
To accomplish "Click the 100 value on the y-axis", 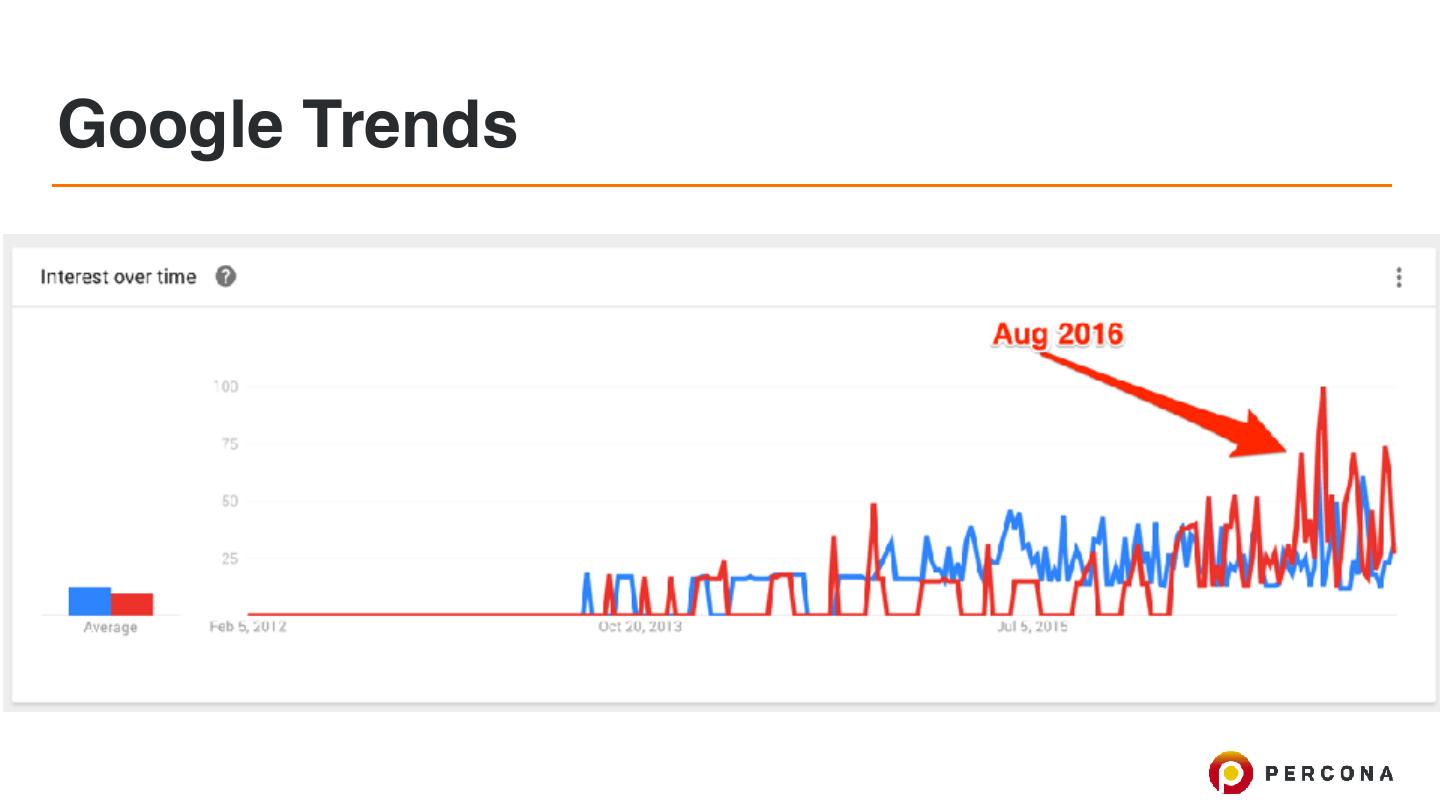I will click(x=224, y=387).
